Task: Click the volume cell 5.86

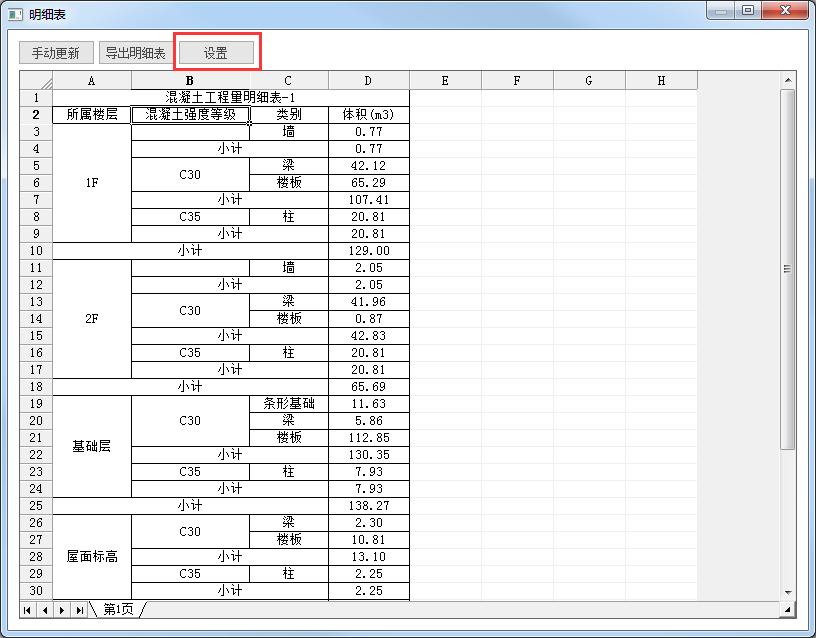Action: (369, 421)
